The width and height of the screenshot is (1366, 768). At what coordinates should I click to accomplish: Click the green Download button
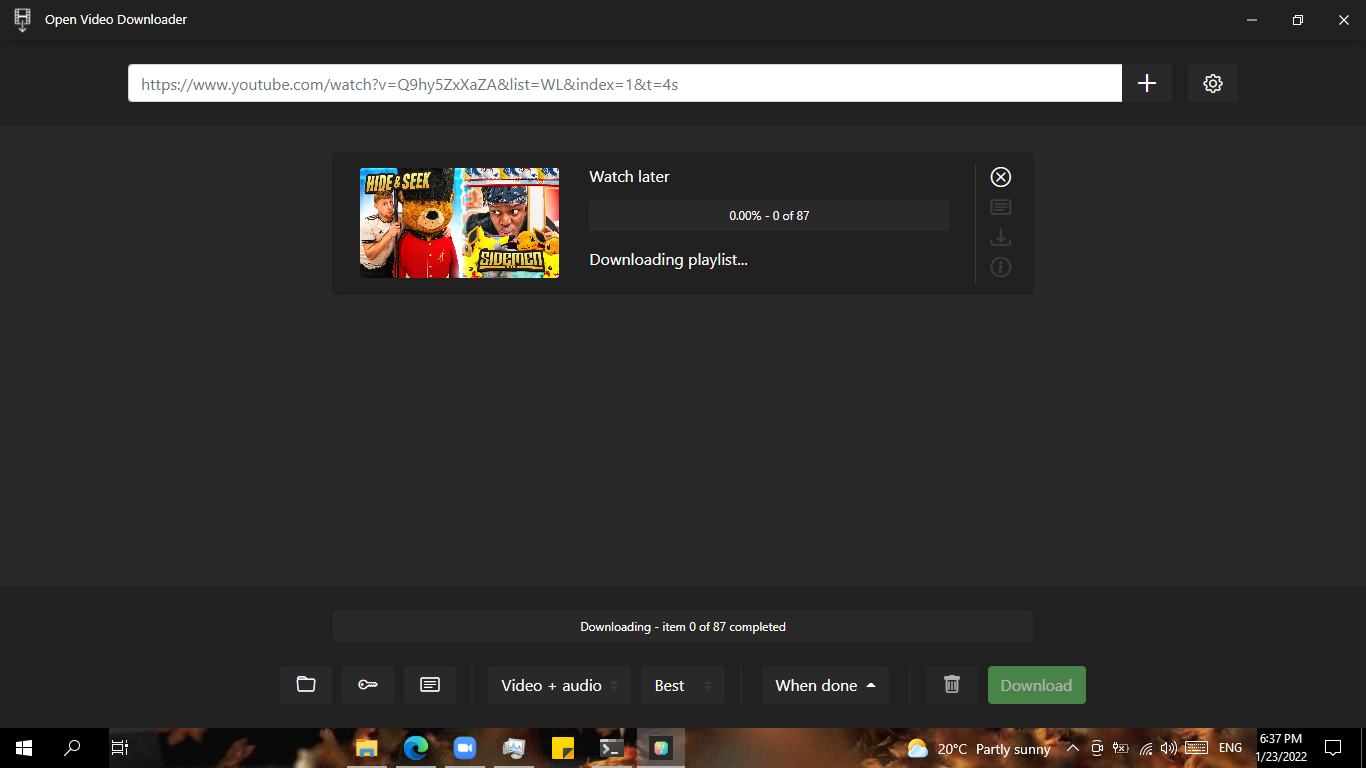pyautogui.click(x=1036, y=685)
